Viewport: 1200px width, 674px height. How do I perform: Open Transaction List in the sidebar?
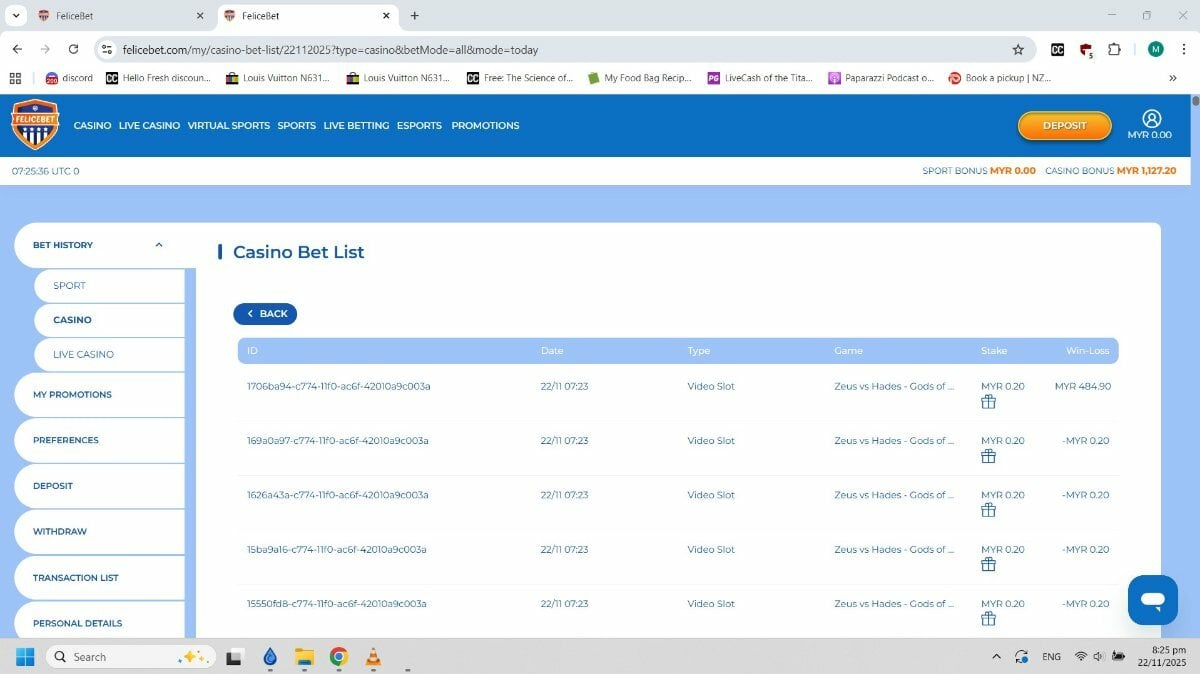pos(76,578)
